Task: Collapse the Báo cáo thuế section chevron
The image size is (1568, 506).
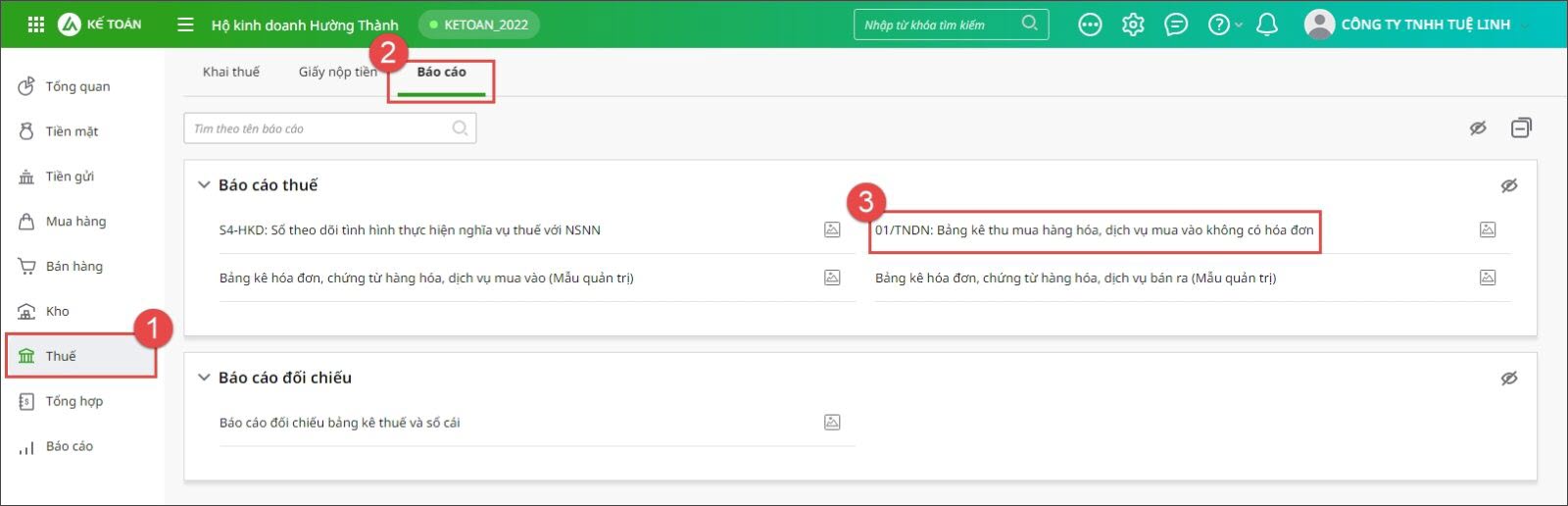Action: 204,184
